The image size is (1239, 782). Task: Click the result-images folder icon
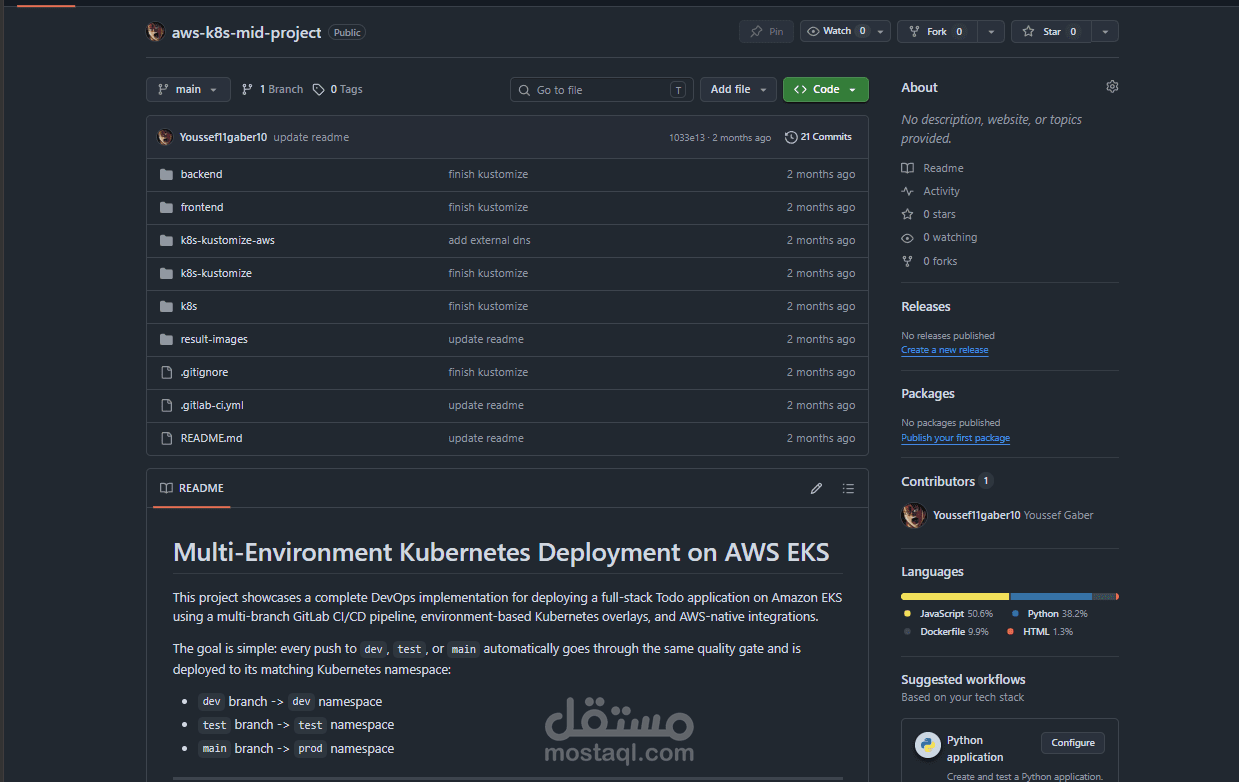tap(166, 339)
